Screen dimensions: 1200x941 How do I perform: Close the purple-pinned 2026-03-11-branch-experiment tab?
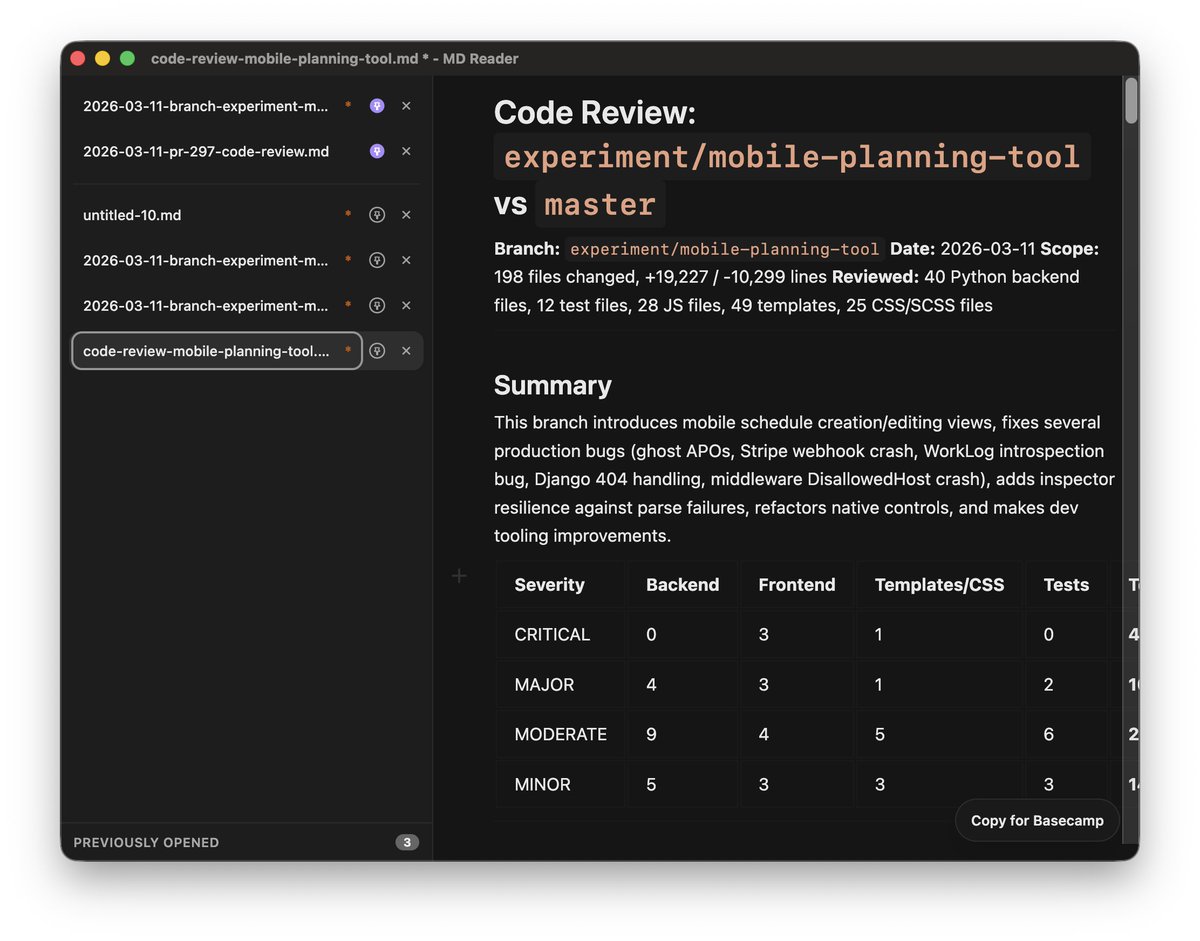(406, 106)
